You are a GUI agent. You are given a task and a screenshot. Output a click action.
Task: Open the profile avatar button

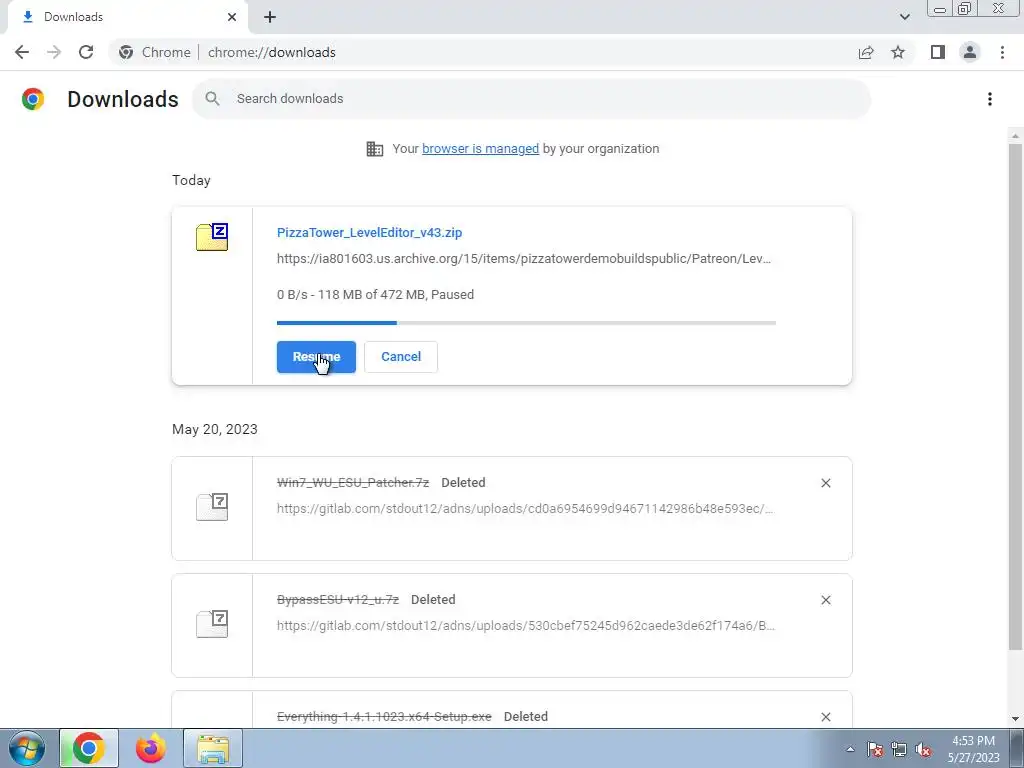pos(970,52)
